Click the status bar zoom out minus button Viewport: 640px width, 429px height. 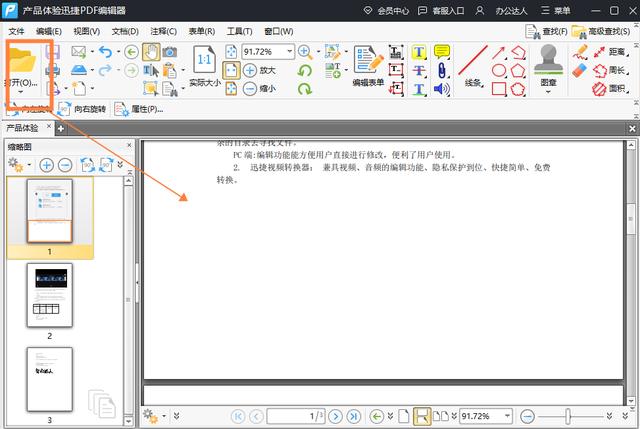click(x=527, y=416)
